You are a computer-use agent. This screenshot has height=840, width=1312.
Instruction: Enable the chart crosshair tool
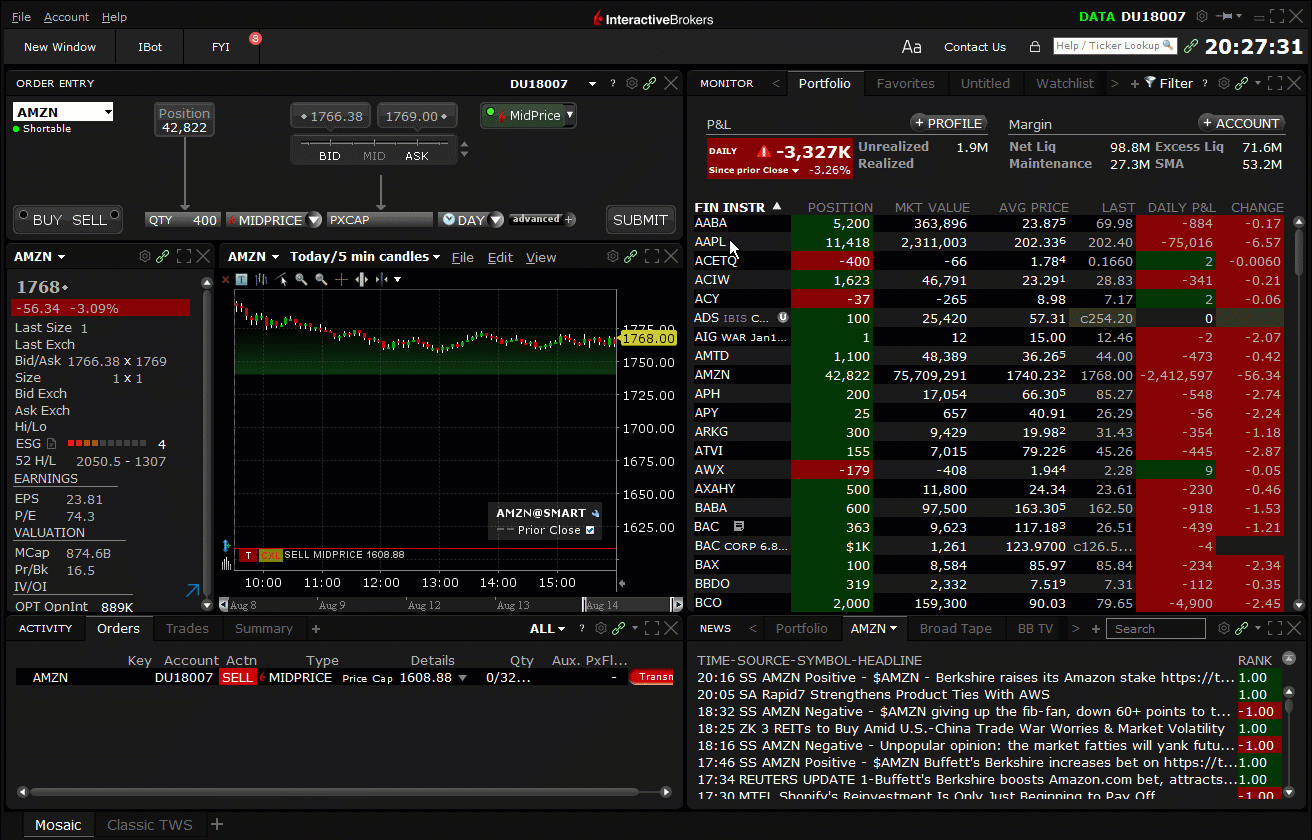coord(341,280)
